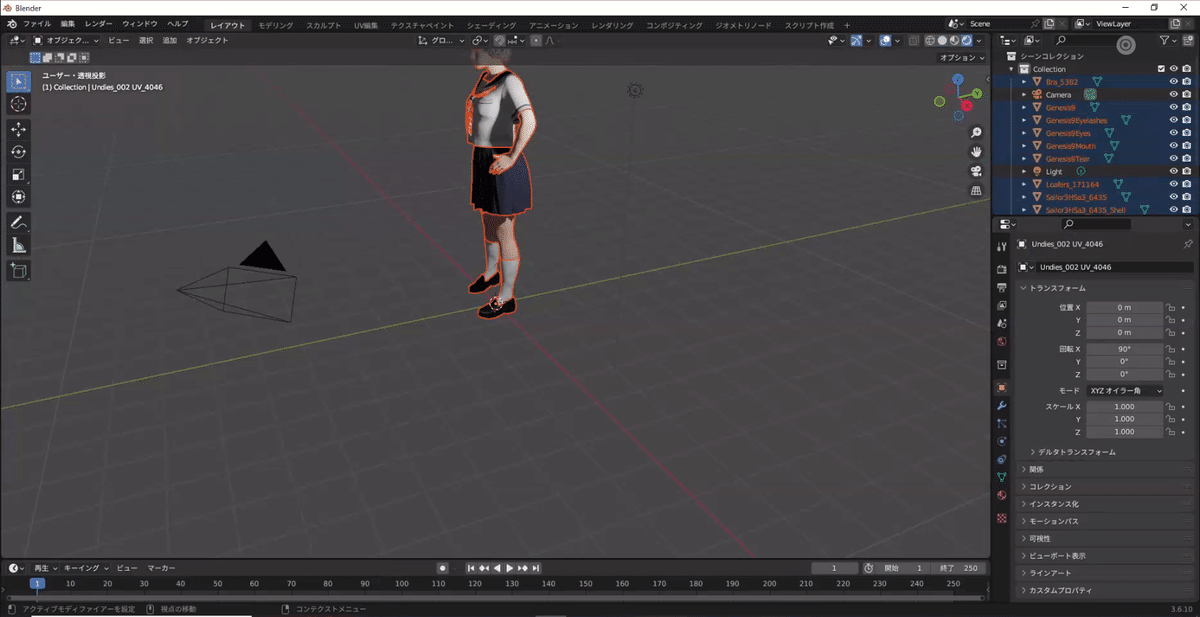Open the キーイング menu in timeline
Screen dimensions: 1200x617
click(84, 568)
